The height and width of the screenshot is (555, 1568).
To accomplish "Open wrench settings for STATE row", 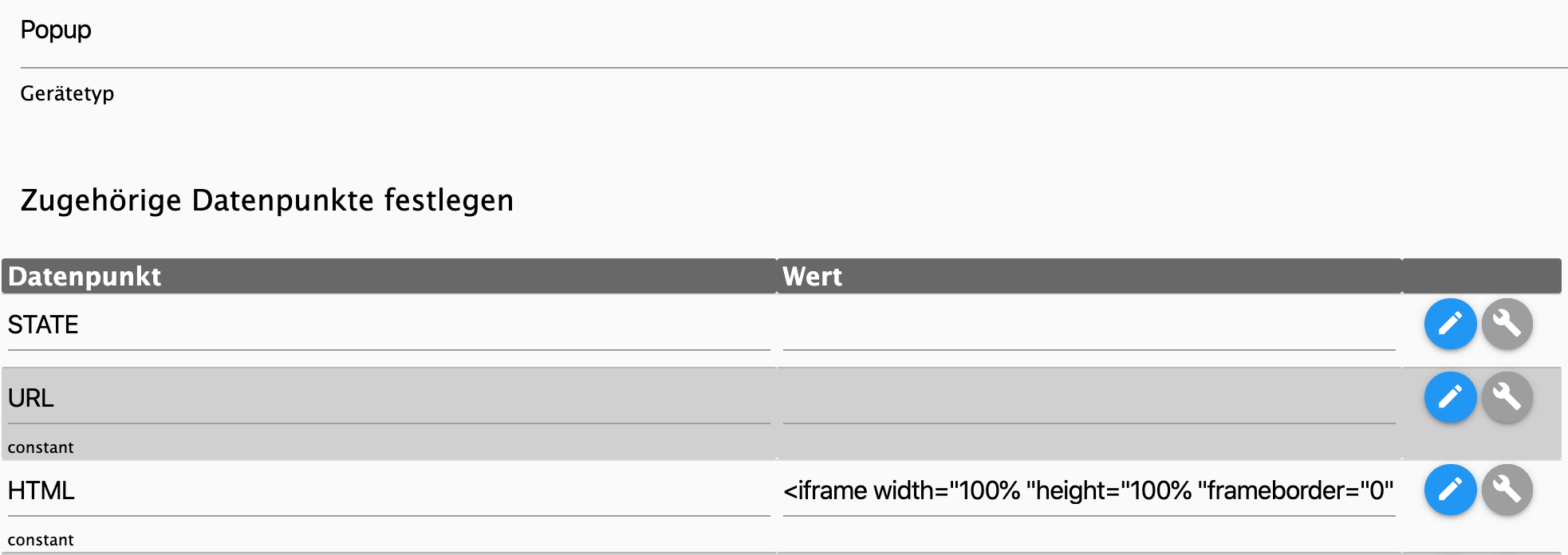I will (1507, 324).
